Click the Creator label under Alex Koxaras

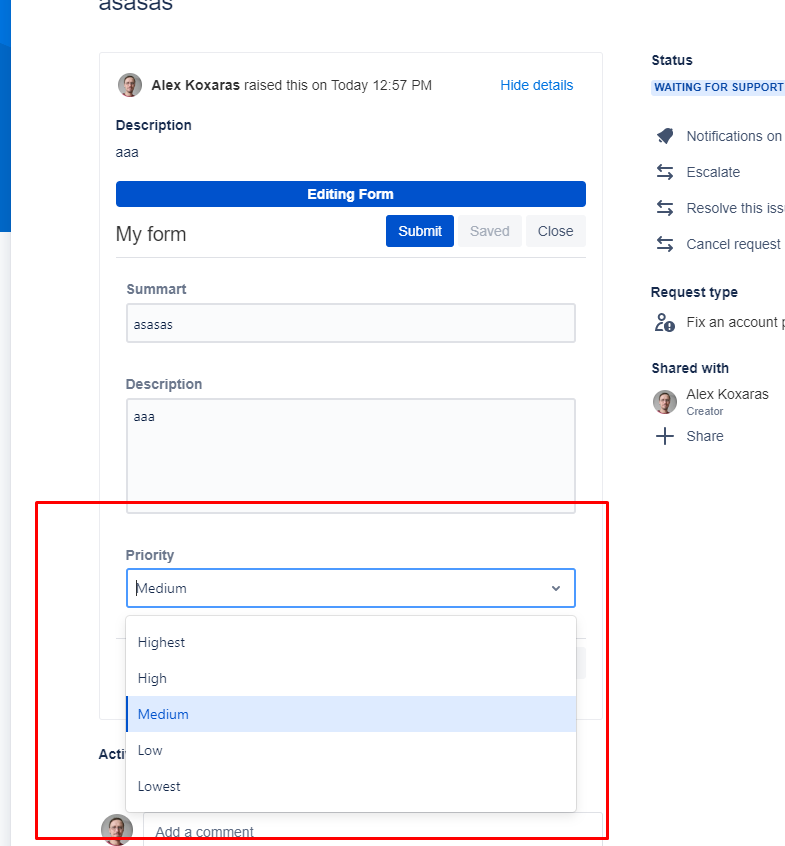click(x=705, y=411)
